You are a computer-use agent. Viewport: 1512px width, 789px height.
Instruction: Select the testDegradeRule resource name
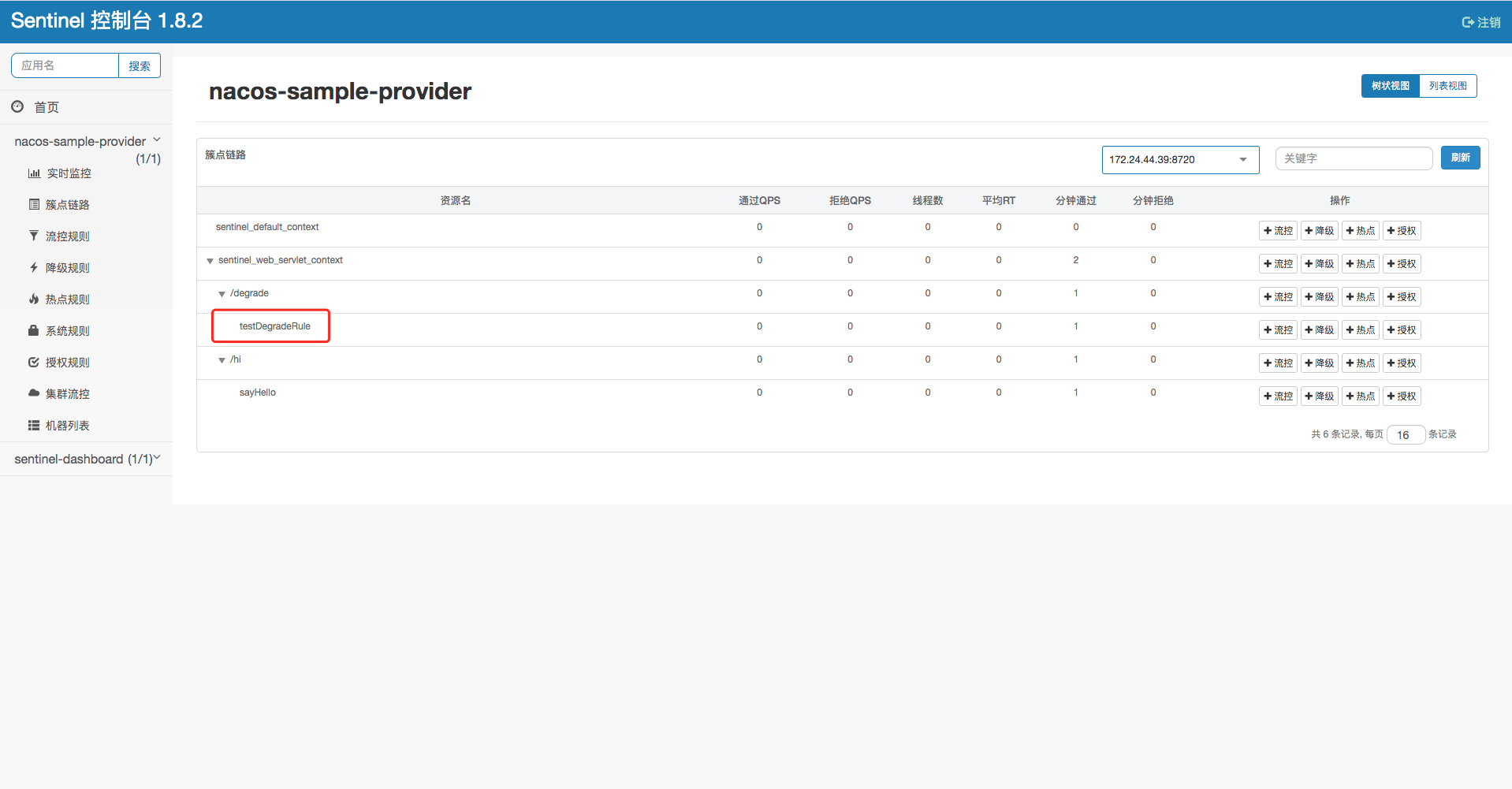[275, 326]
